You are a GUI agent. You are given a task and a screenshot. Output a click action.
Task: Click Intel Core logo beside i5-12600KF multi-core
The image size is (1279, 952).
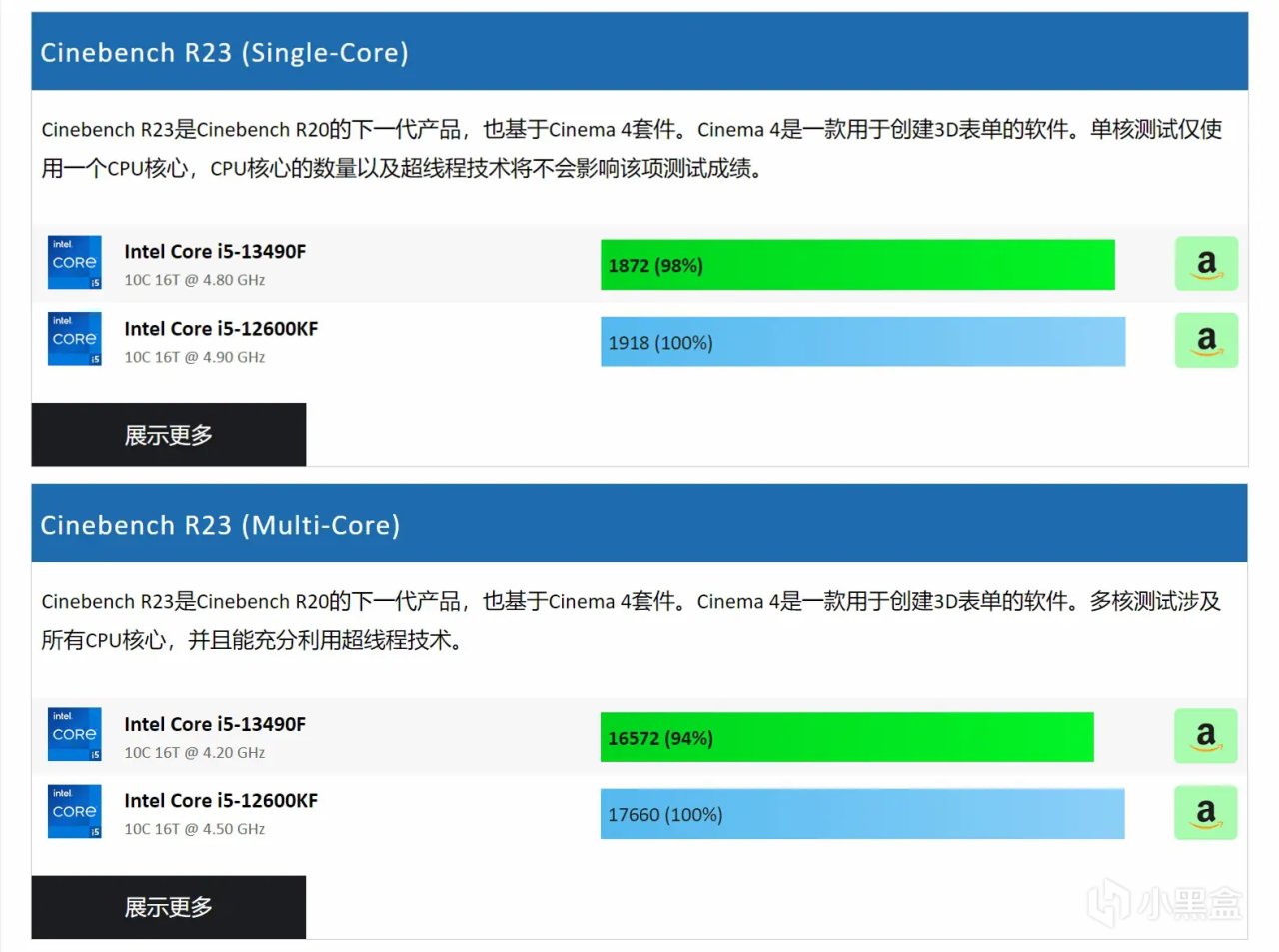[x=75, y=811]
